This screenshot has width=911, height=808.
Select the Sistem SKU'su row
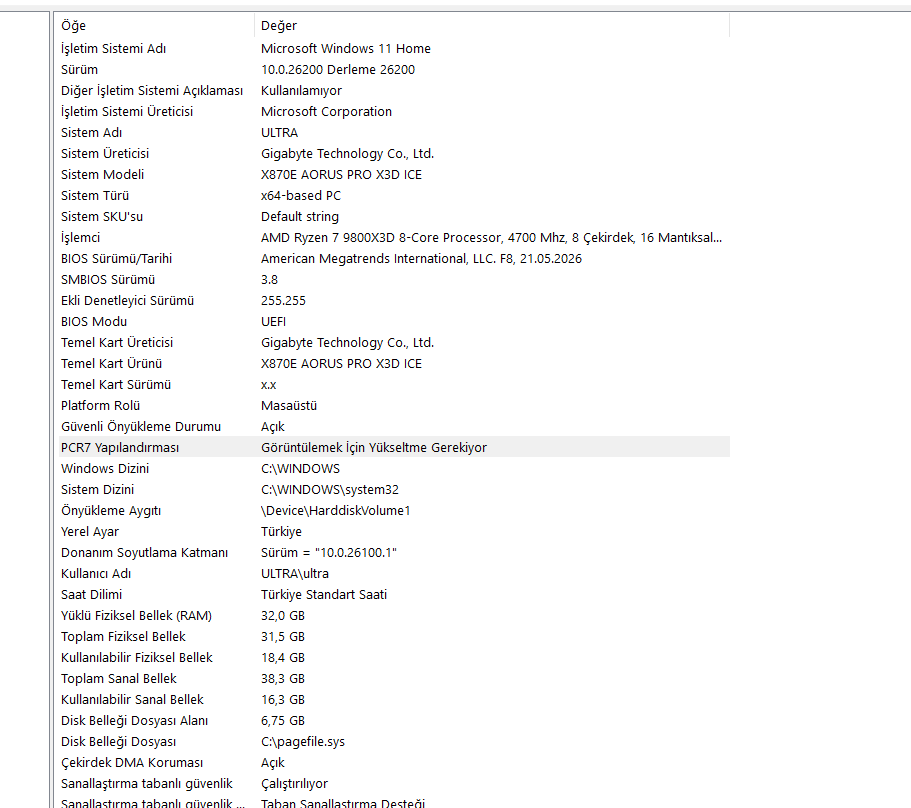tap(394, 217)
